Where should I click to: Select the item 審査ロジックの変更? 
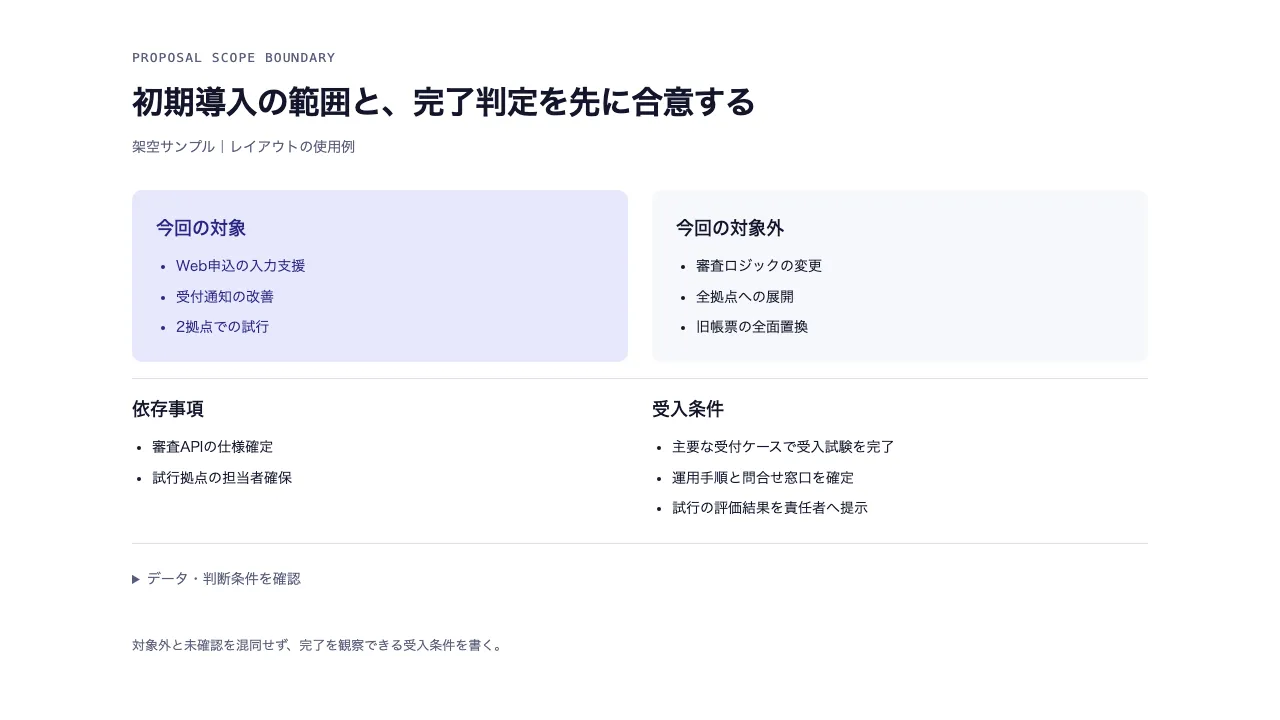click(x=759, y=266)
